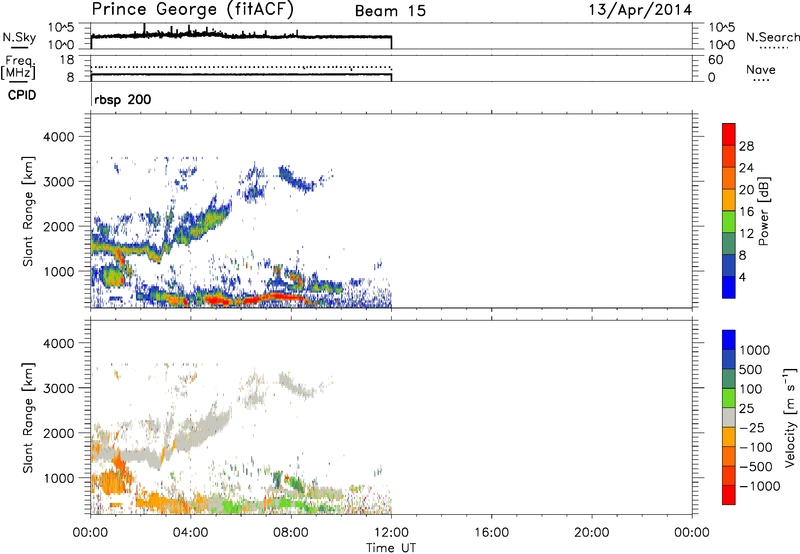This screenshot has width=800, height=554.
Task: Click the "3000" tick of the power panel
Action: [59, 182]
